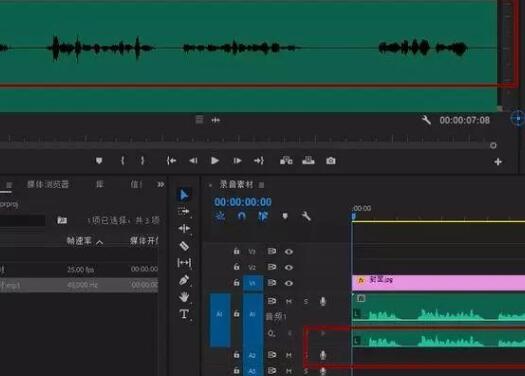Toggle insert sequences as nests option

click(x=220, y=216)
